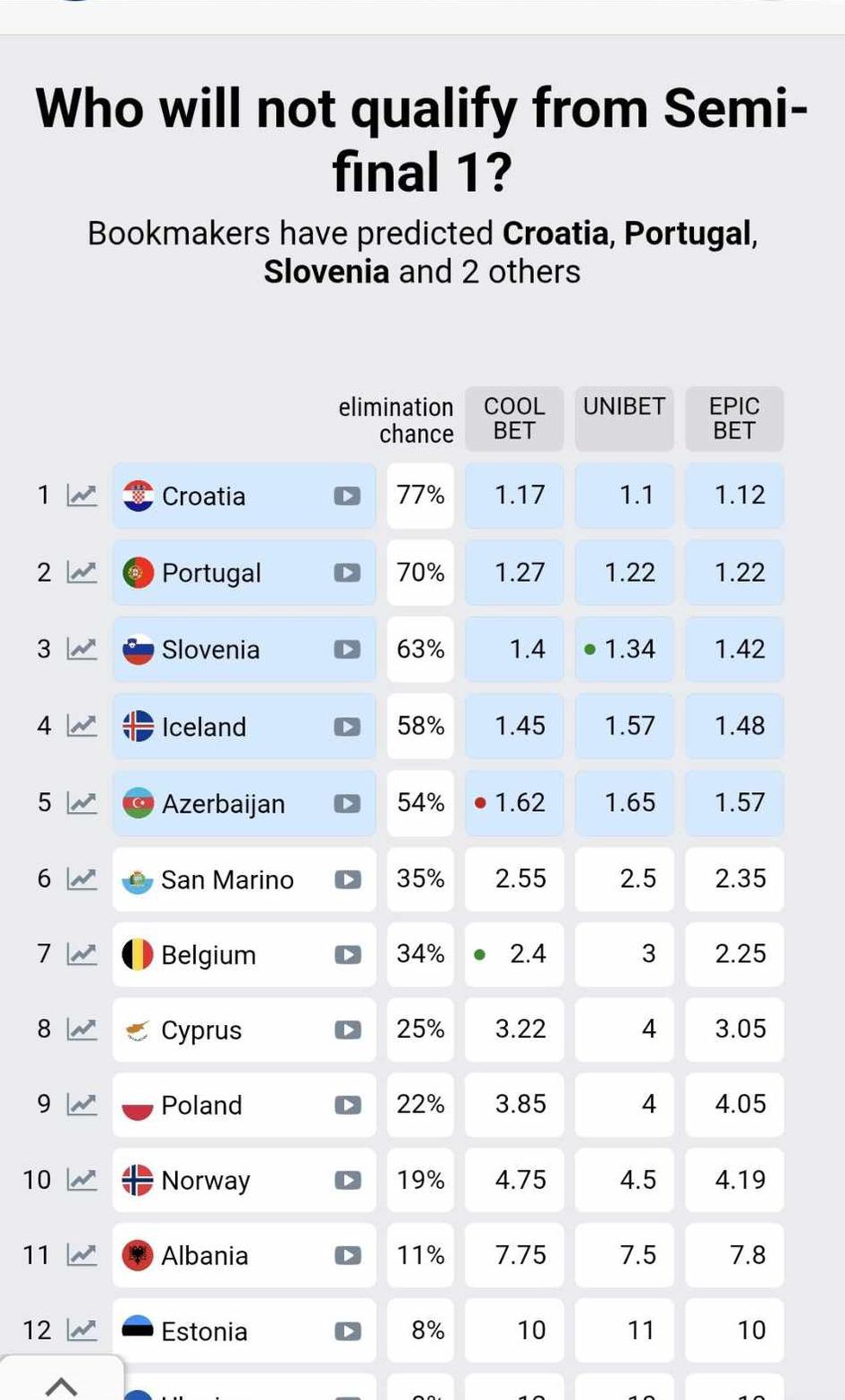Open the trend chart icon for Poland
Image resolution: width=845 pixels, height=1400 pixels.
point(82,1105)
